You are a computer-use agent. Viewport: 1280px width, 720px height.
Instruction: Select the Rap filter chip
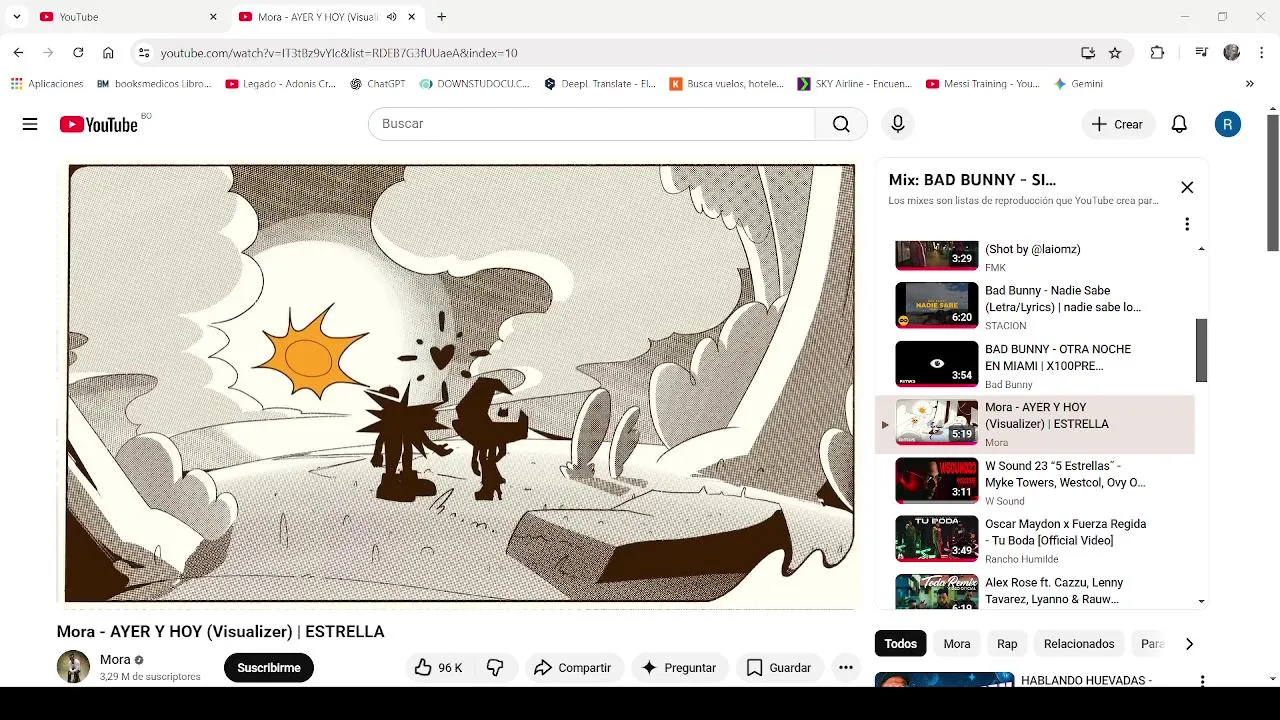point(1007,644)
